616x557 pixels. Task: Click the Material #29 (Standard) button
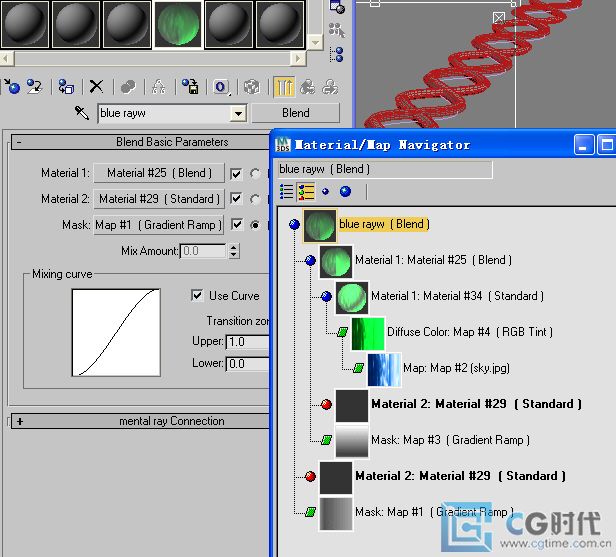[159, 199]
